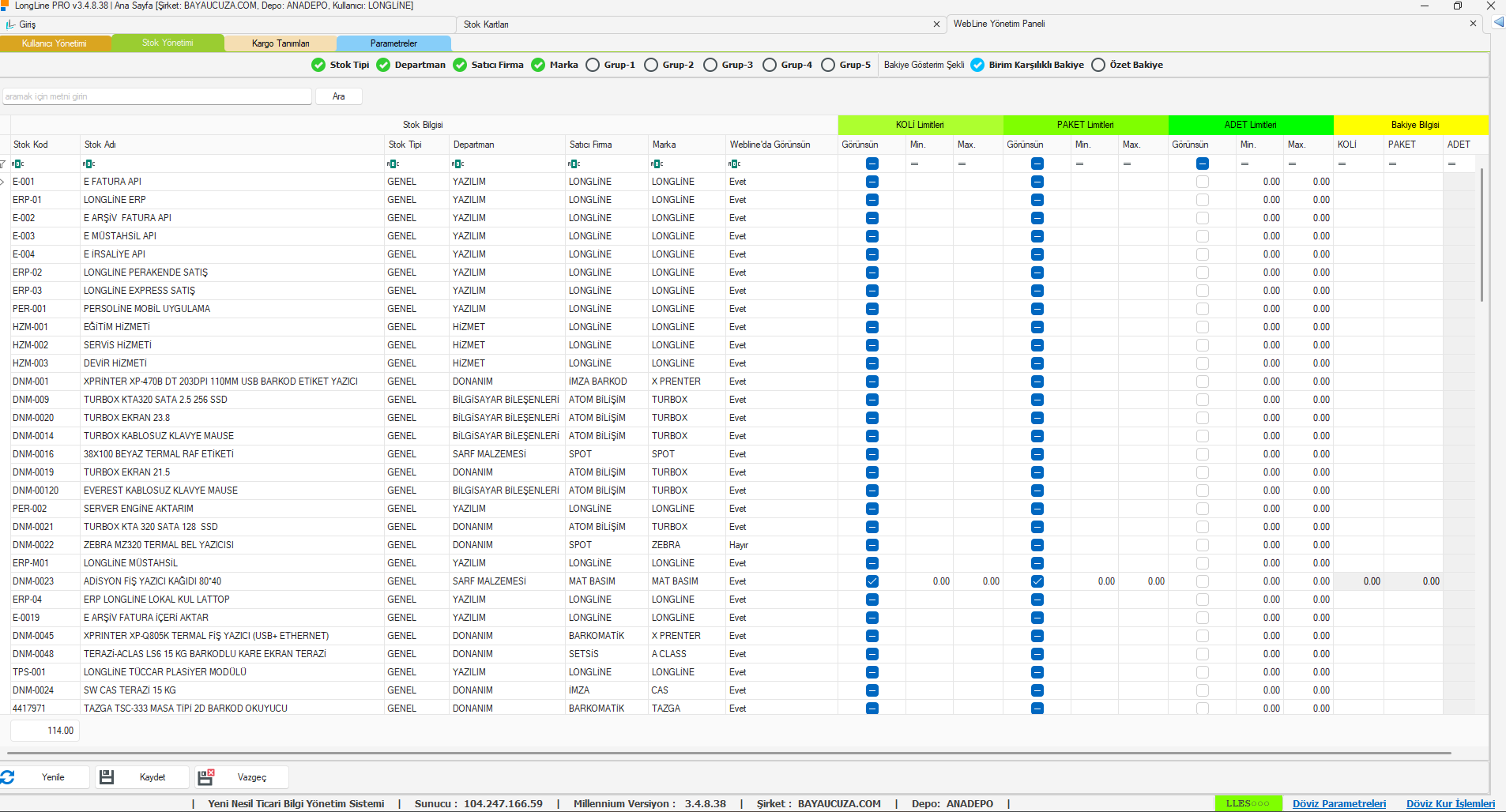1506x812 pixels.
Task: Open the Kargo Tanımları tab
Action: (x=280, y=43)
